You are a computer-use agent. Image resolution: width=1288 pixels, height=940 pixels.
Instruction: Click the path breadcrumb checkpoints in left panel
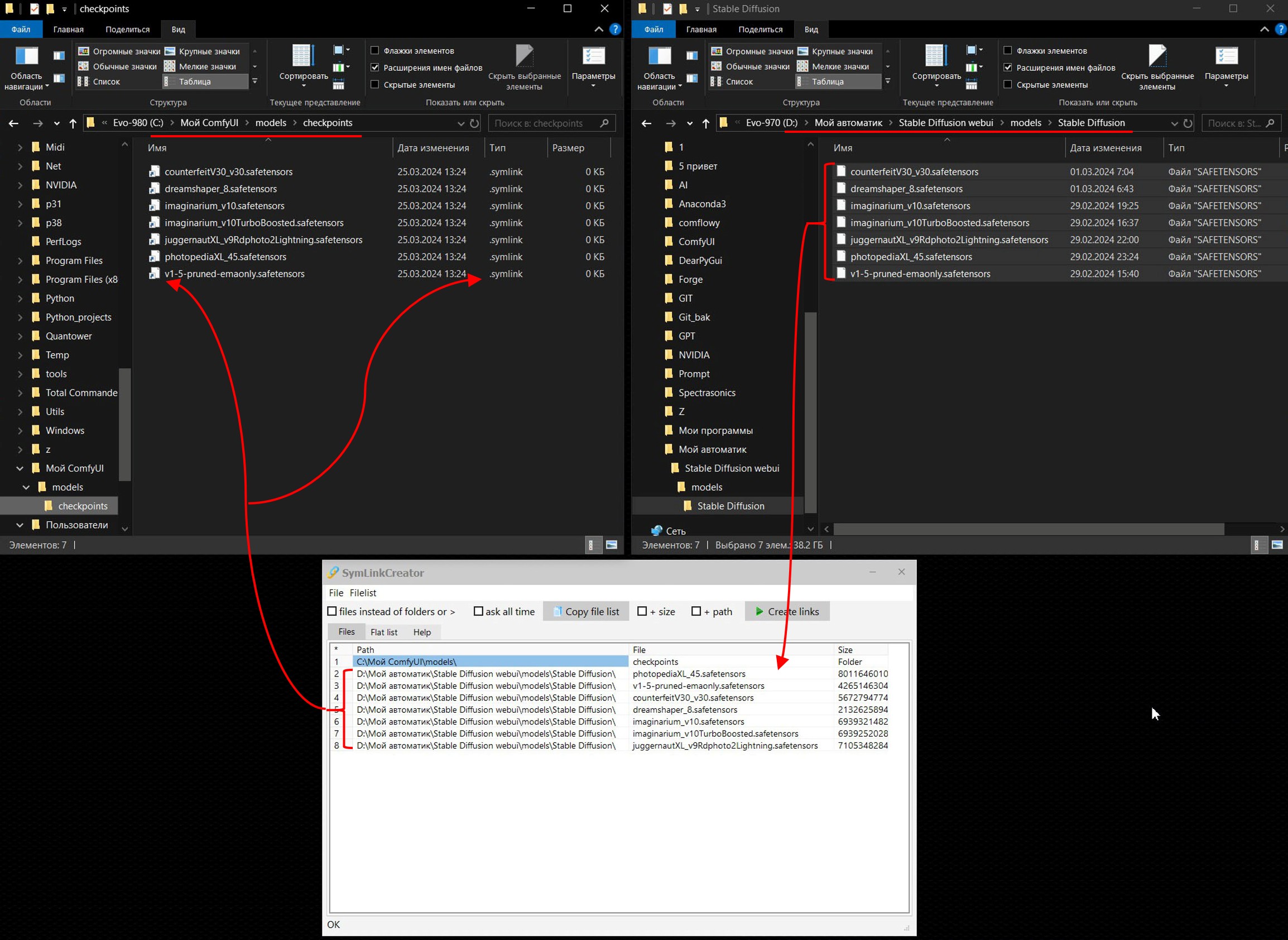pos(328,122)
